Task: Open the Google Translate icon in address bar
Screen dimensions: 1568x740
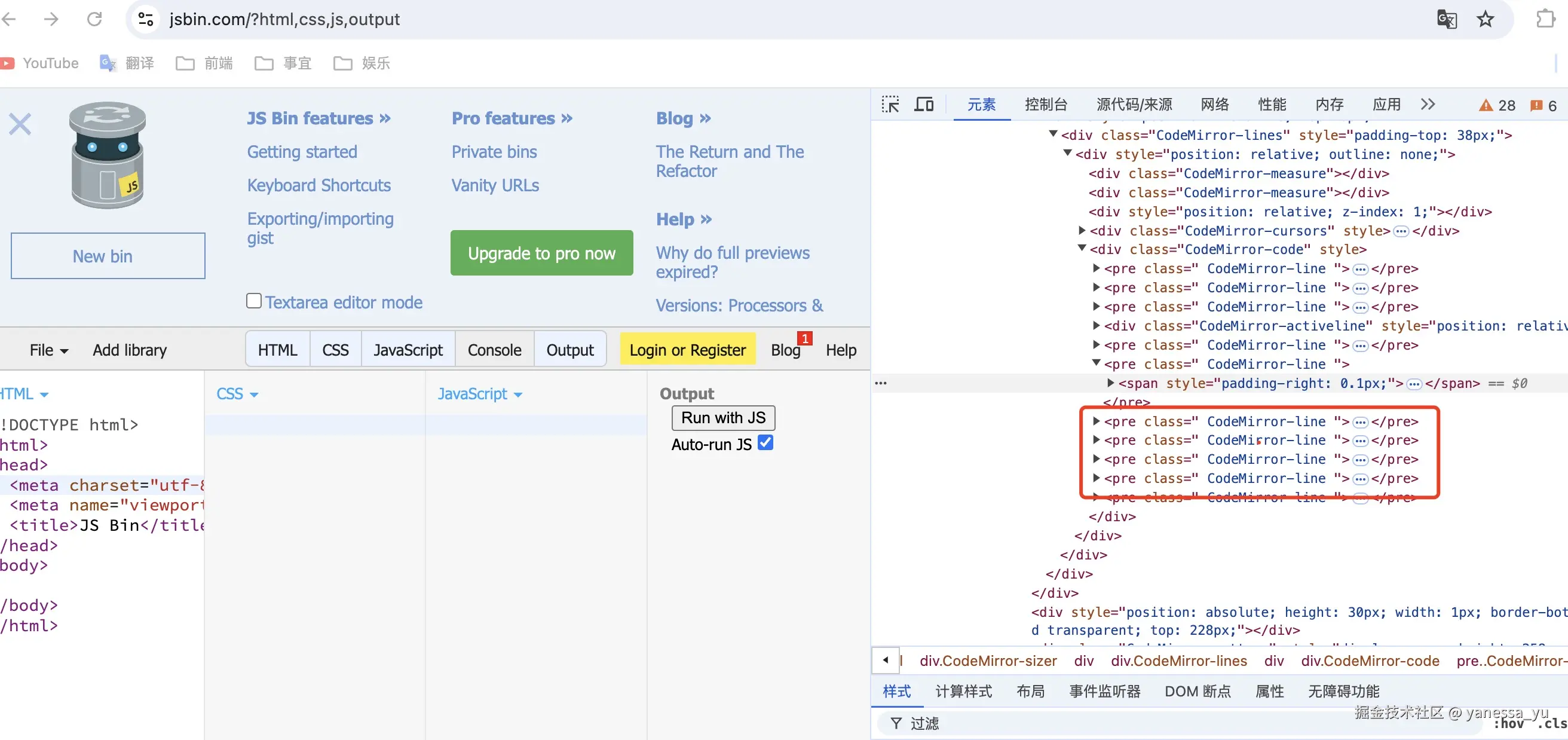Action: pyautogui.click(x=1446, y=20)
